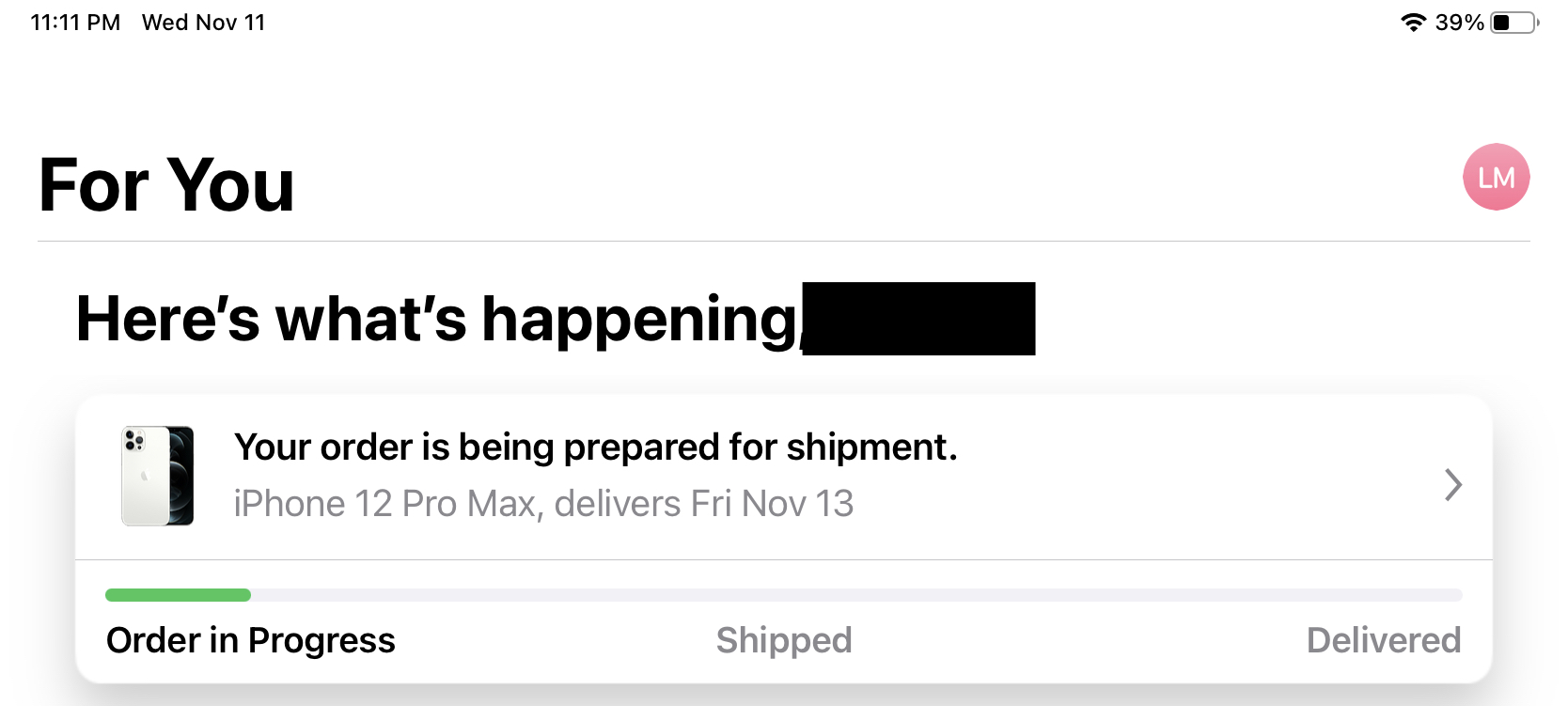Image resolution: width=1568 pixels, height=706 pixels.
Task: Open the iPhone 12 Pro Max product image
Action: coord(158,476)
